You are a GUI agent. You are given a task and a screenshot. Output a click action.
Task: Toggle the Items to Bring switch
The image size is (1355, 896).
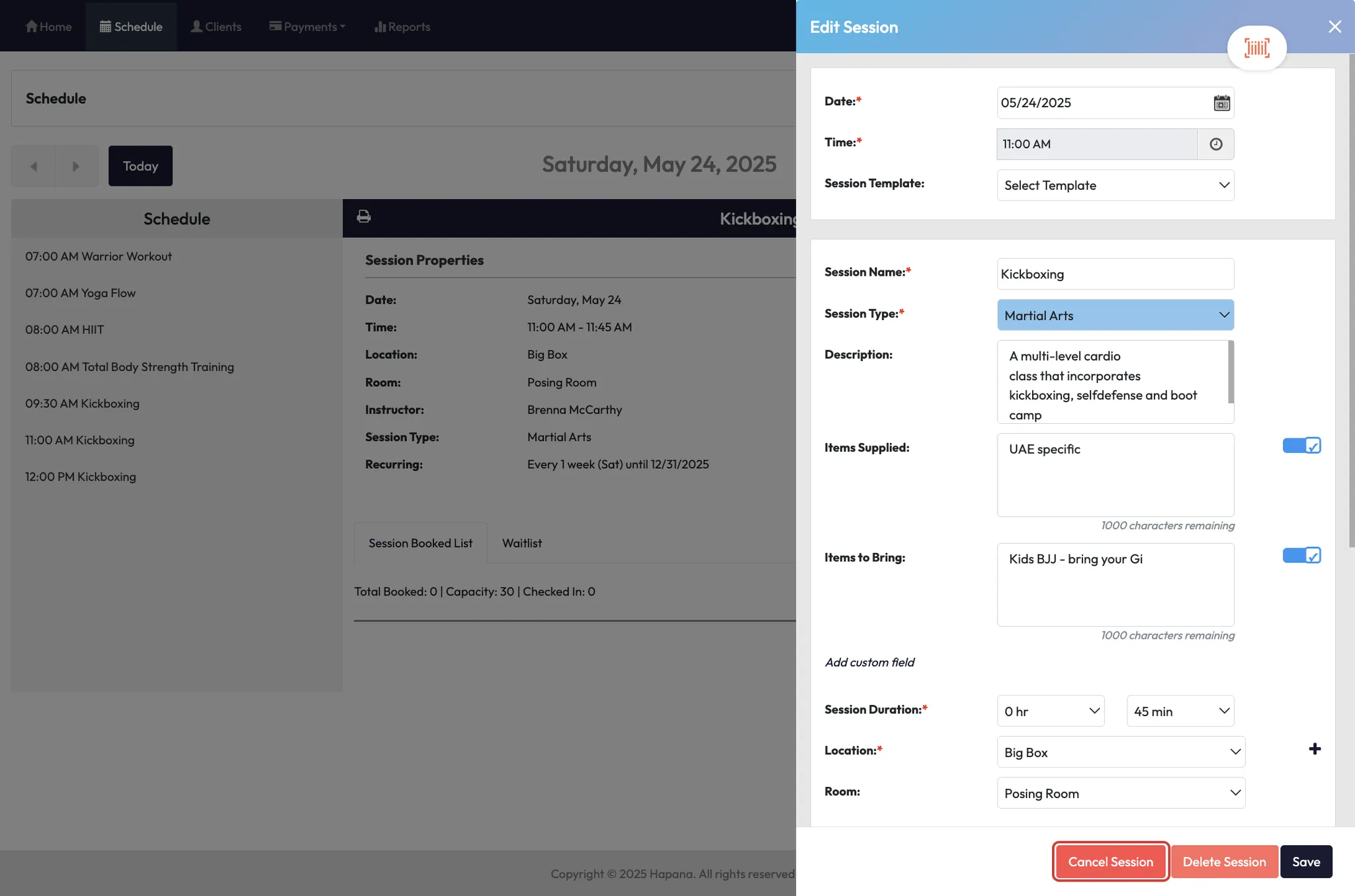tap(1301, 555)
